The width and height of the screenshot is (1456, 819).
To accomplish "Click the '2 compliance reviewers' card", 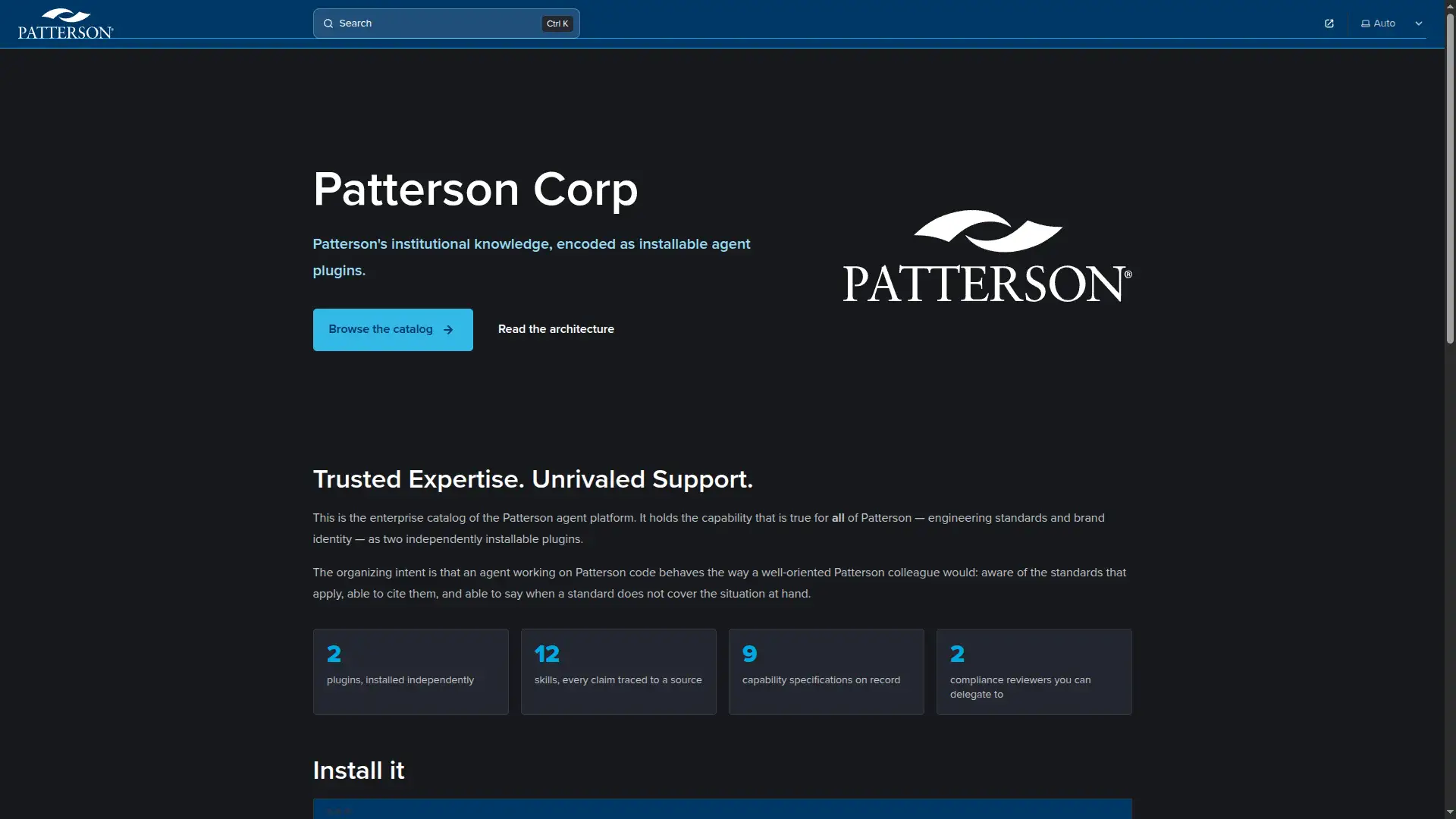I will click(1034, 671).
